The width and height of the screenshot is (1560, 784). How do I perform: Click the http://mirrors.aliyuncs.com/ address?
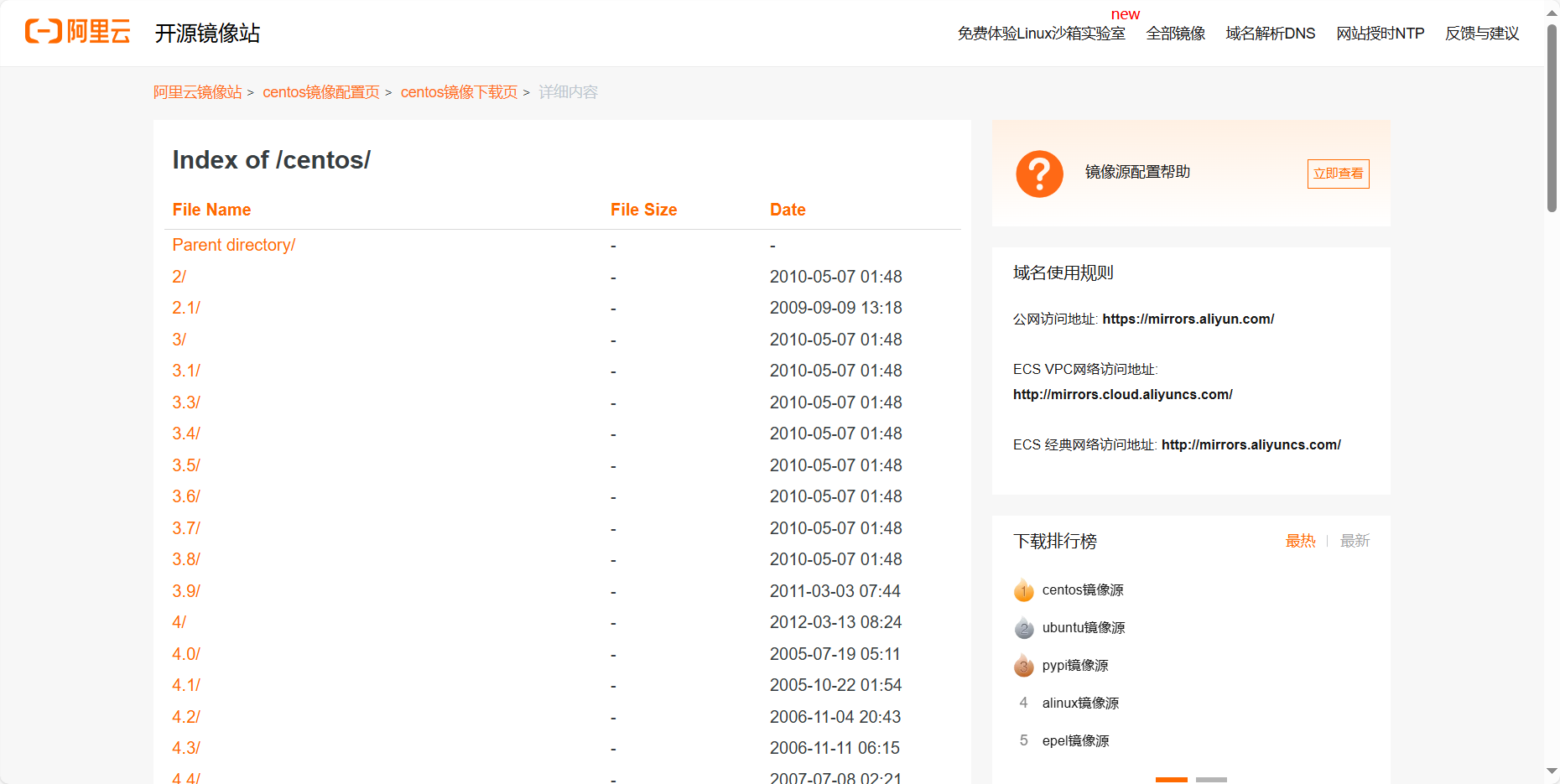1251,444
